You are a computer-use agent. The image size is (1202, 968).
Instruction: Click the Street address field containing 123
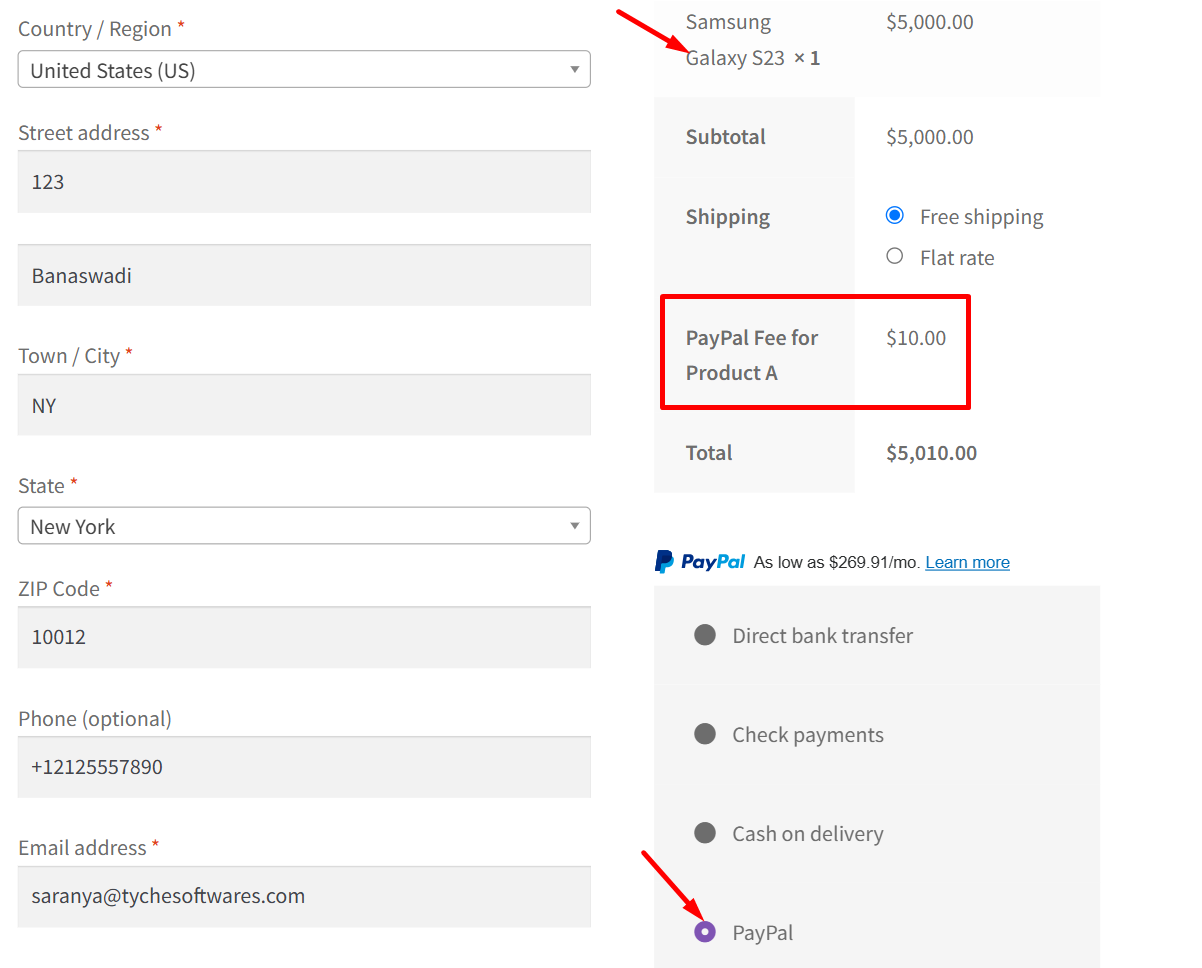304,182
